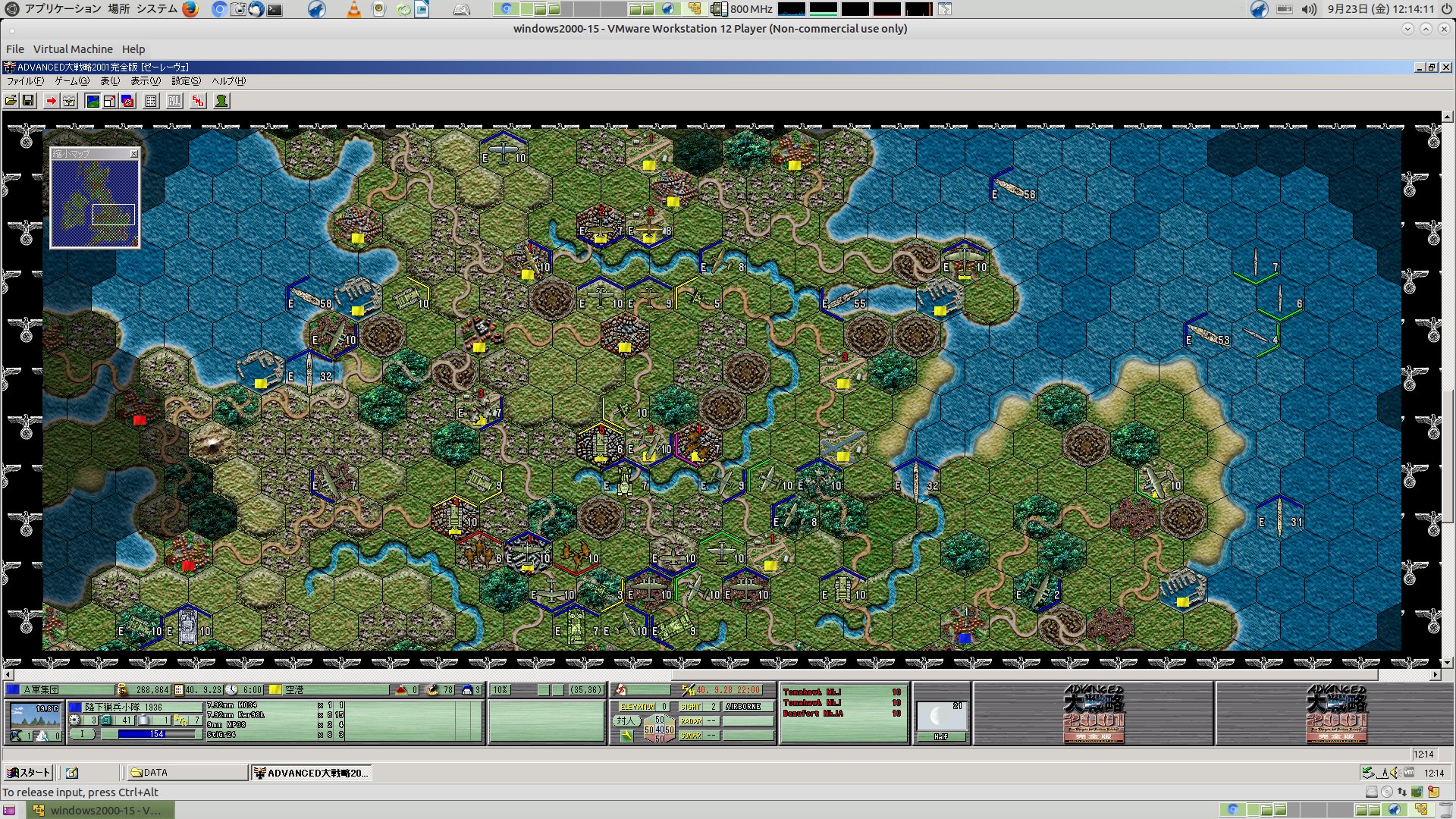
Task: Click the ship unit labeled 31
Action: pos(1280,516)
